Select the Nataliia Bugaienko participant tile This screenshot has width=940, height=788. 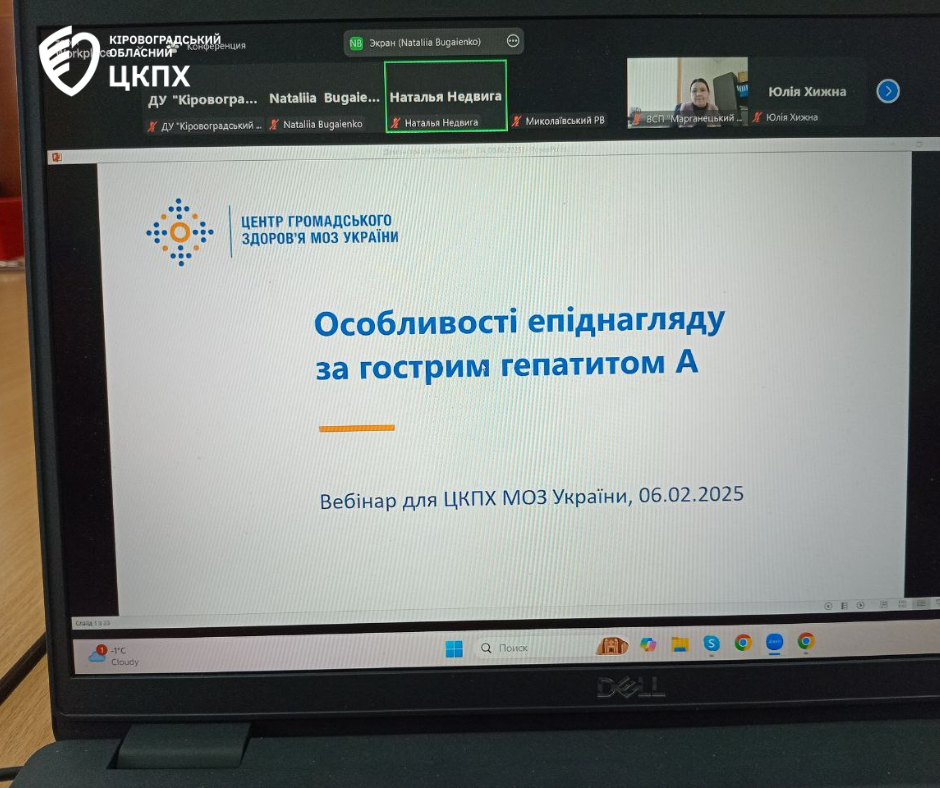(324, 99)
